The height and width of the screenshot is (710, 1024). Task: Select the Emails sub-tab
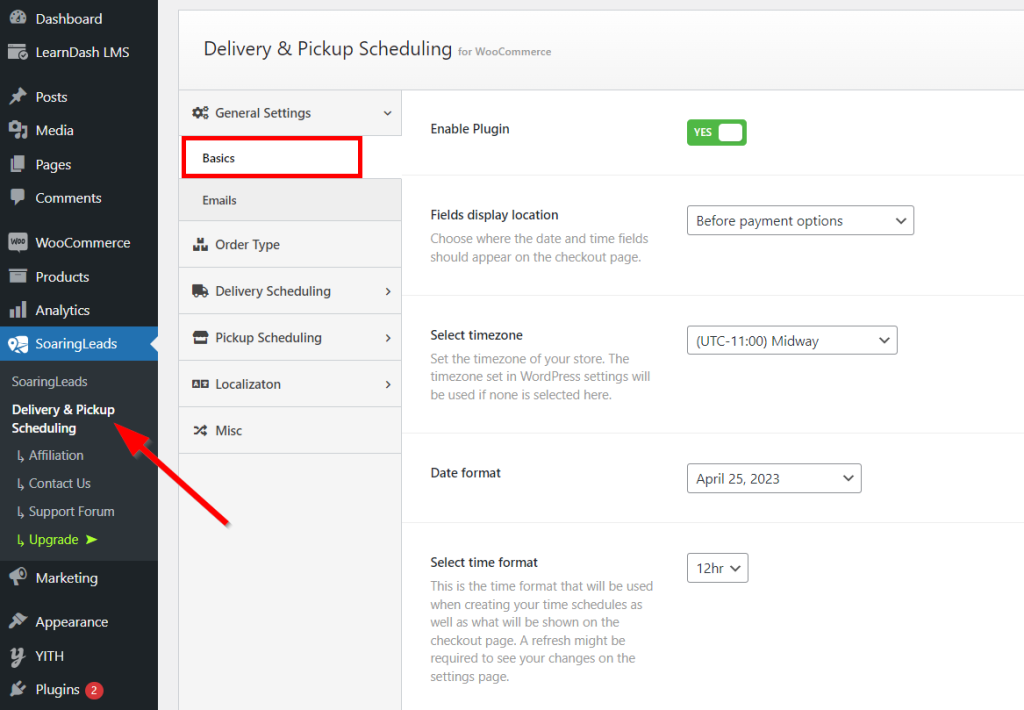point(290,200)
